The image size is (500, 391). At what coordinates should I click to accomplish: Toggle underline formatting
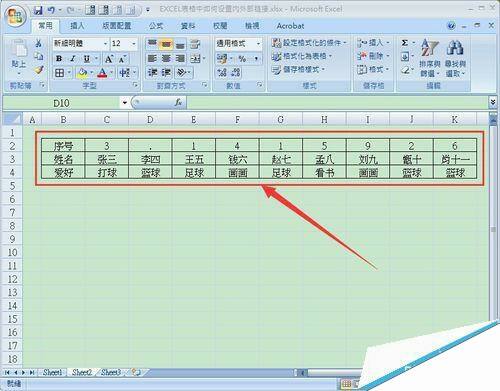(x=87, y=59)
